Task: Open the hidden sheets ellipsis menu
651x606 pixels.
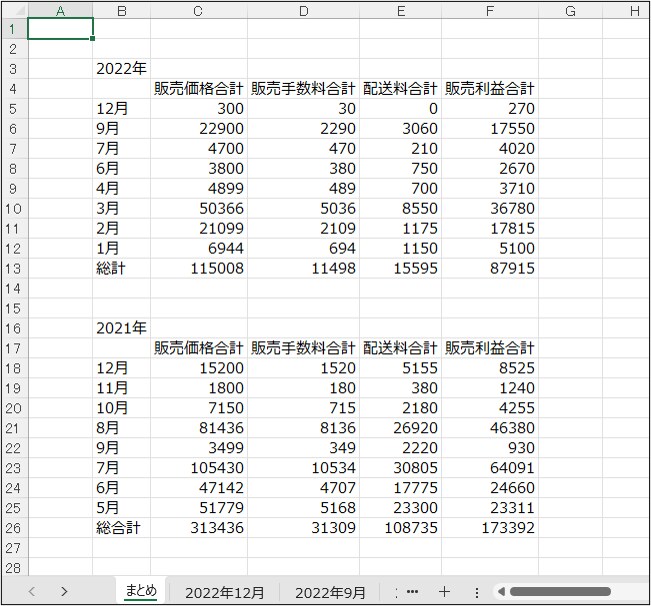Action: click(412, 592)
